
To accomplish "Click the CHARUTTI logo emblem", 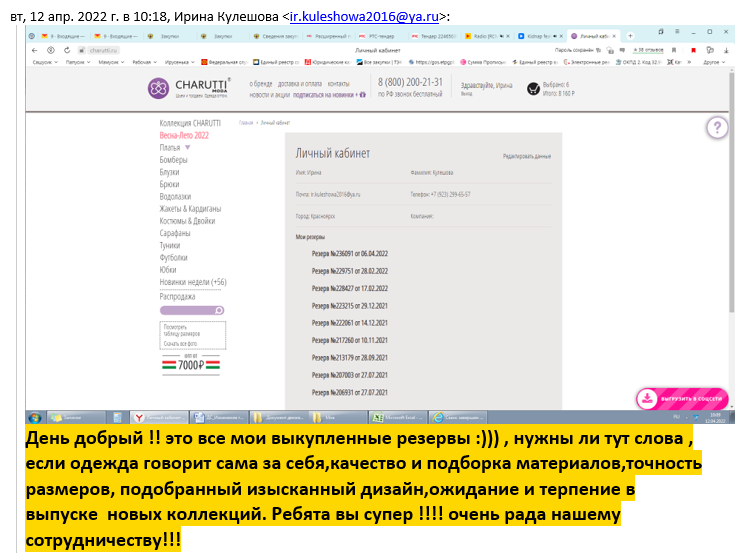I will tap(158, 88).
